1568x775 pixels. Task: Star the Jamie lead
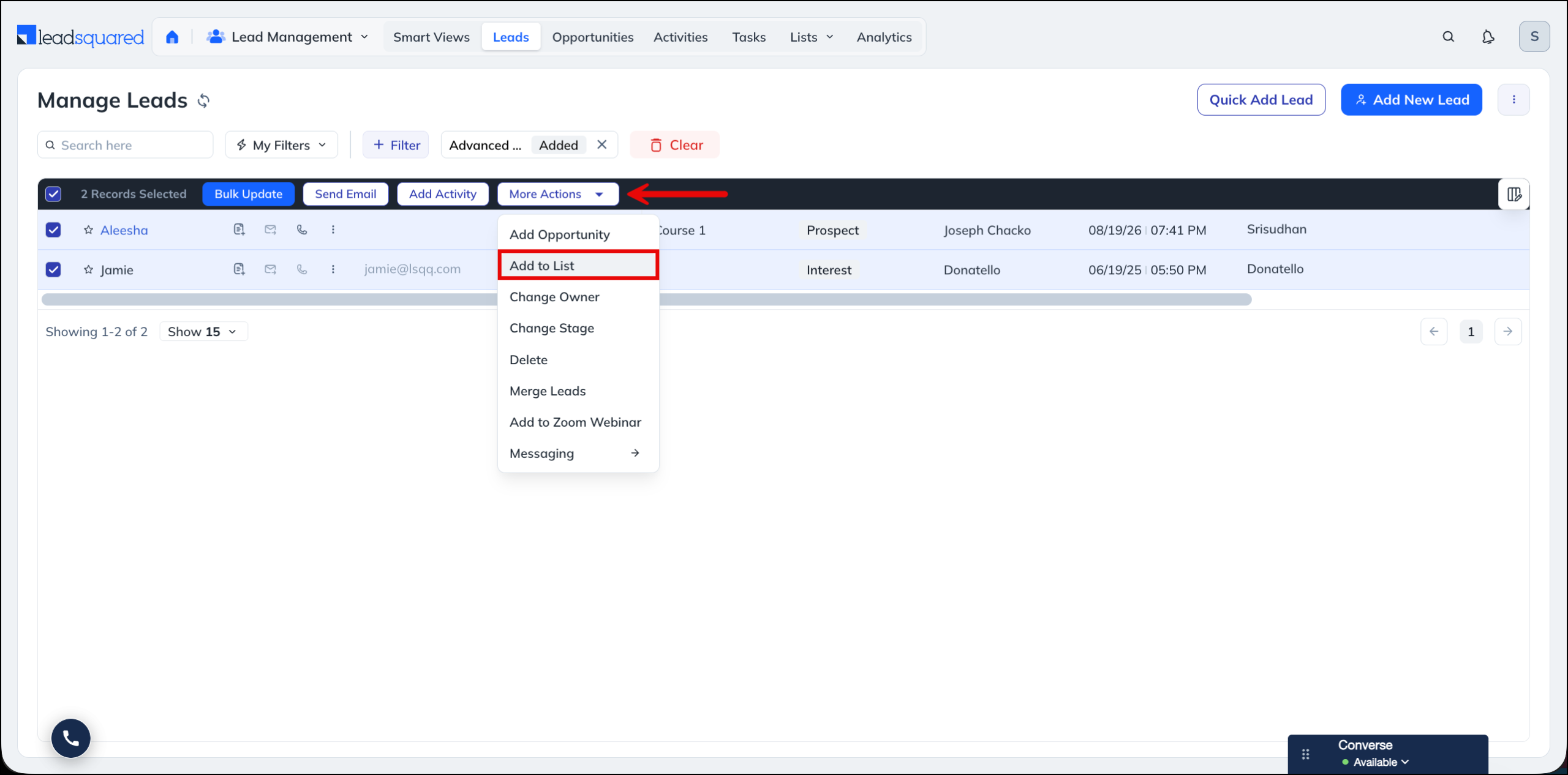point(89,270)
